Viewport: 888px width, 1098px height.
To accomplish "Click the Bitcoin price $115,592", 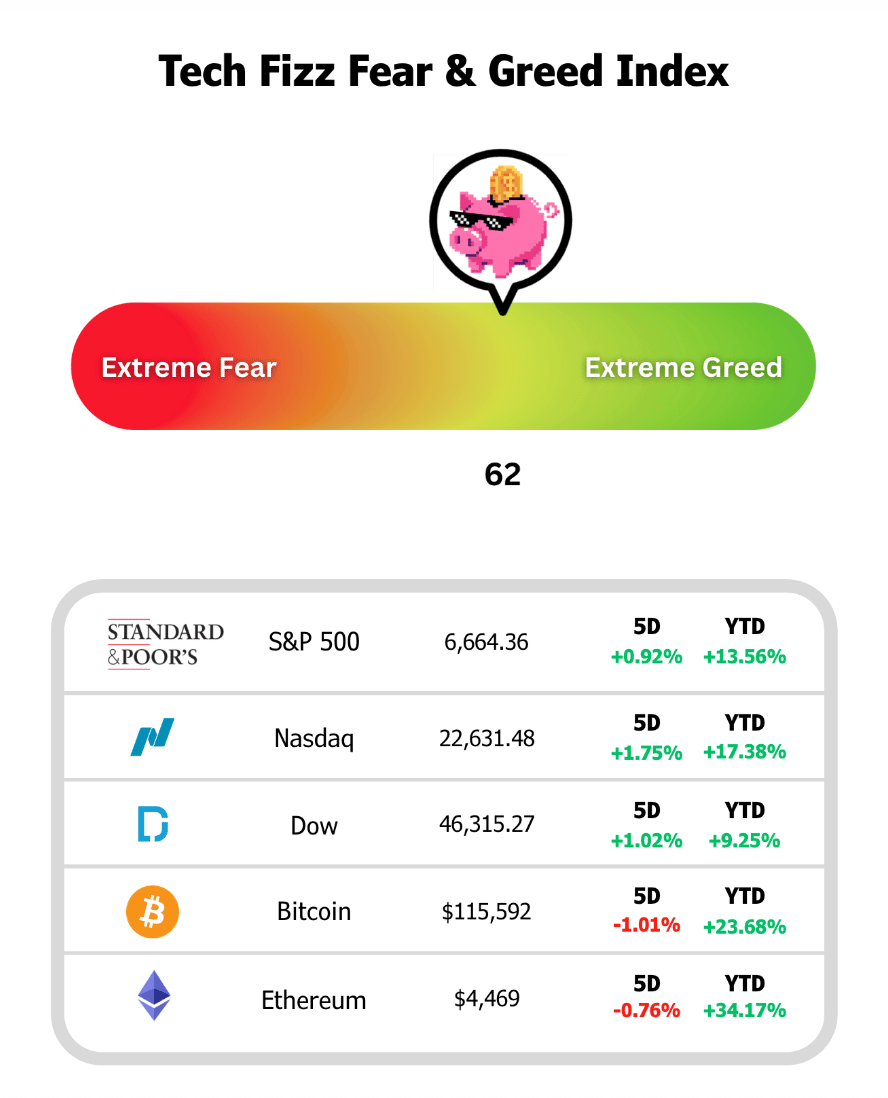I will (487, 912).
